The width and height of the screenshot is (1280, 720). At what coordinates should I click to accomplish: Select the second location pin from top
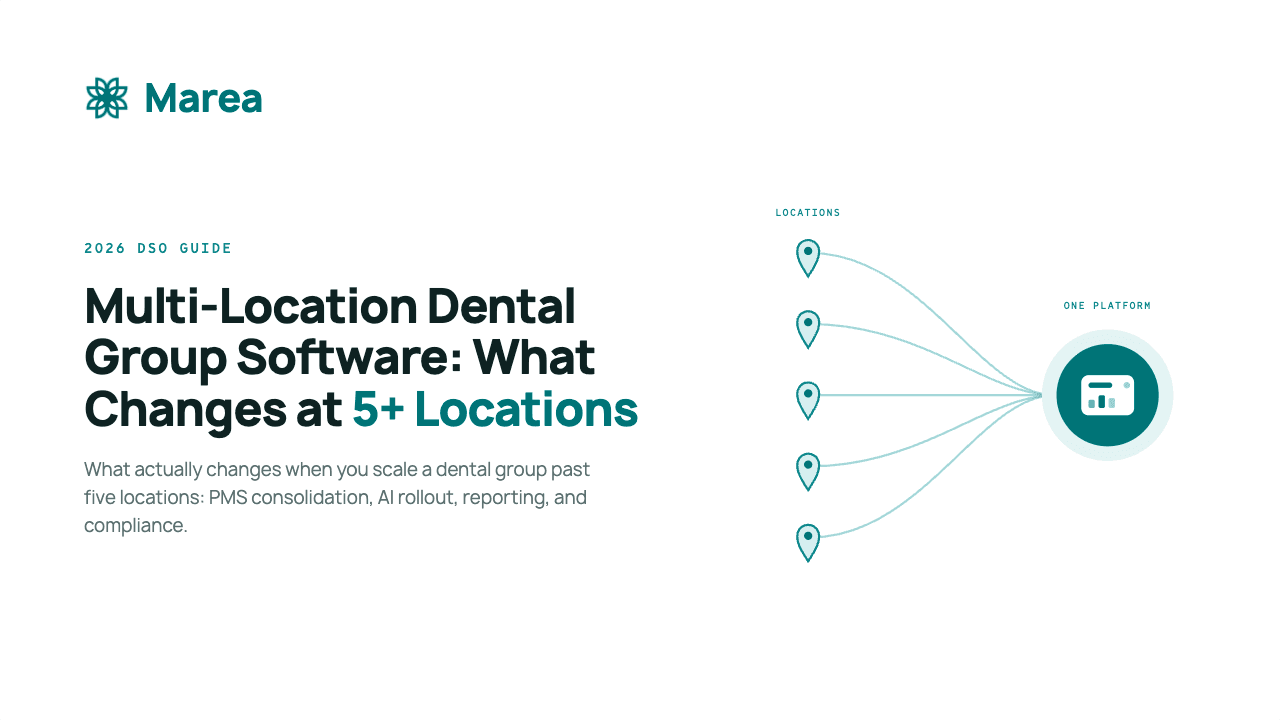tap(808, 329)
